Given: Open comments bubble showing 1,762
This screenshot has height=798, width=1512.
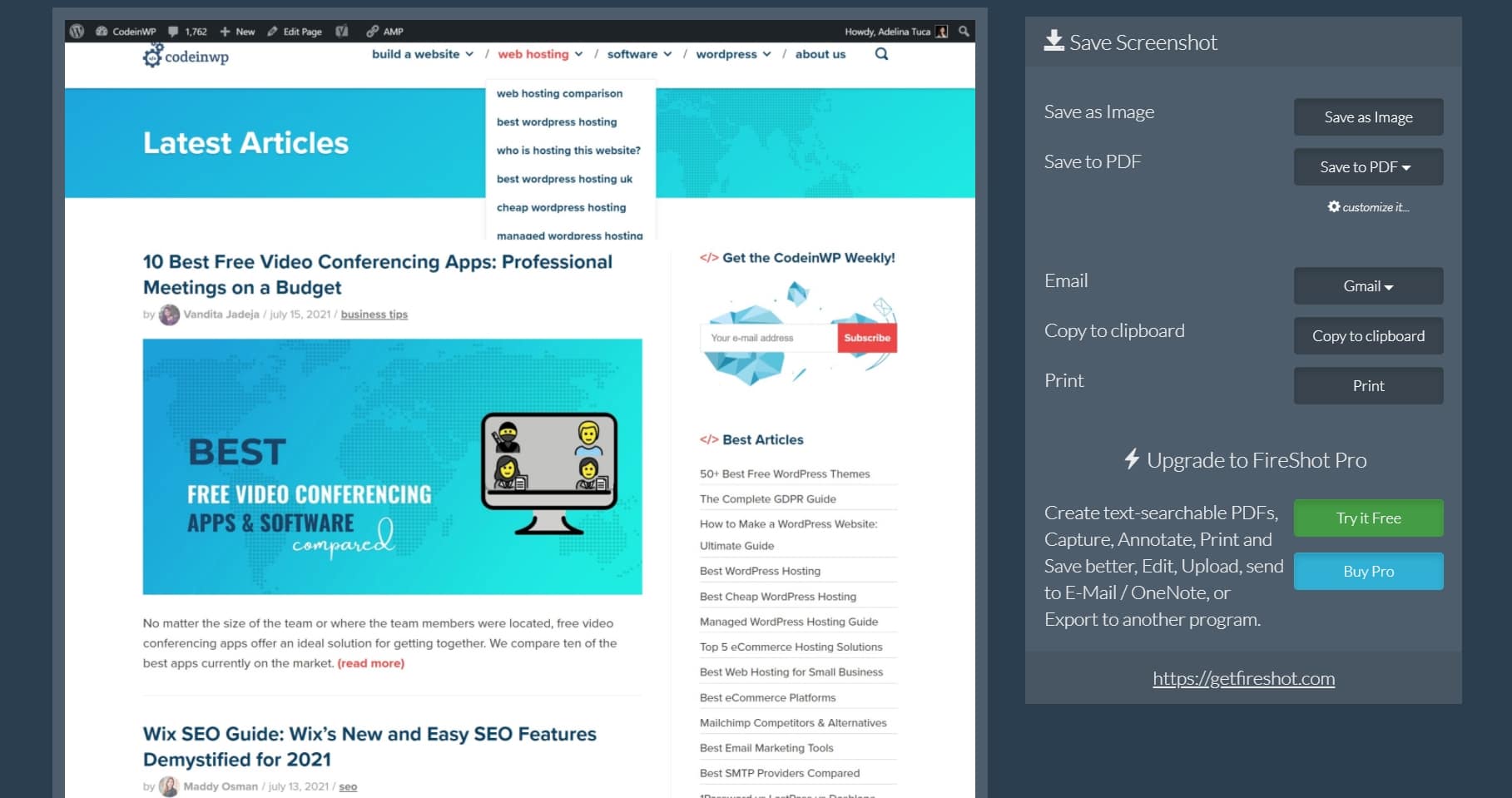Looking at the screenshot, I should point(173,32).
